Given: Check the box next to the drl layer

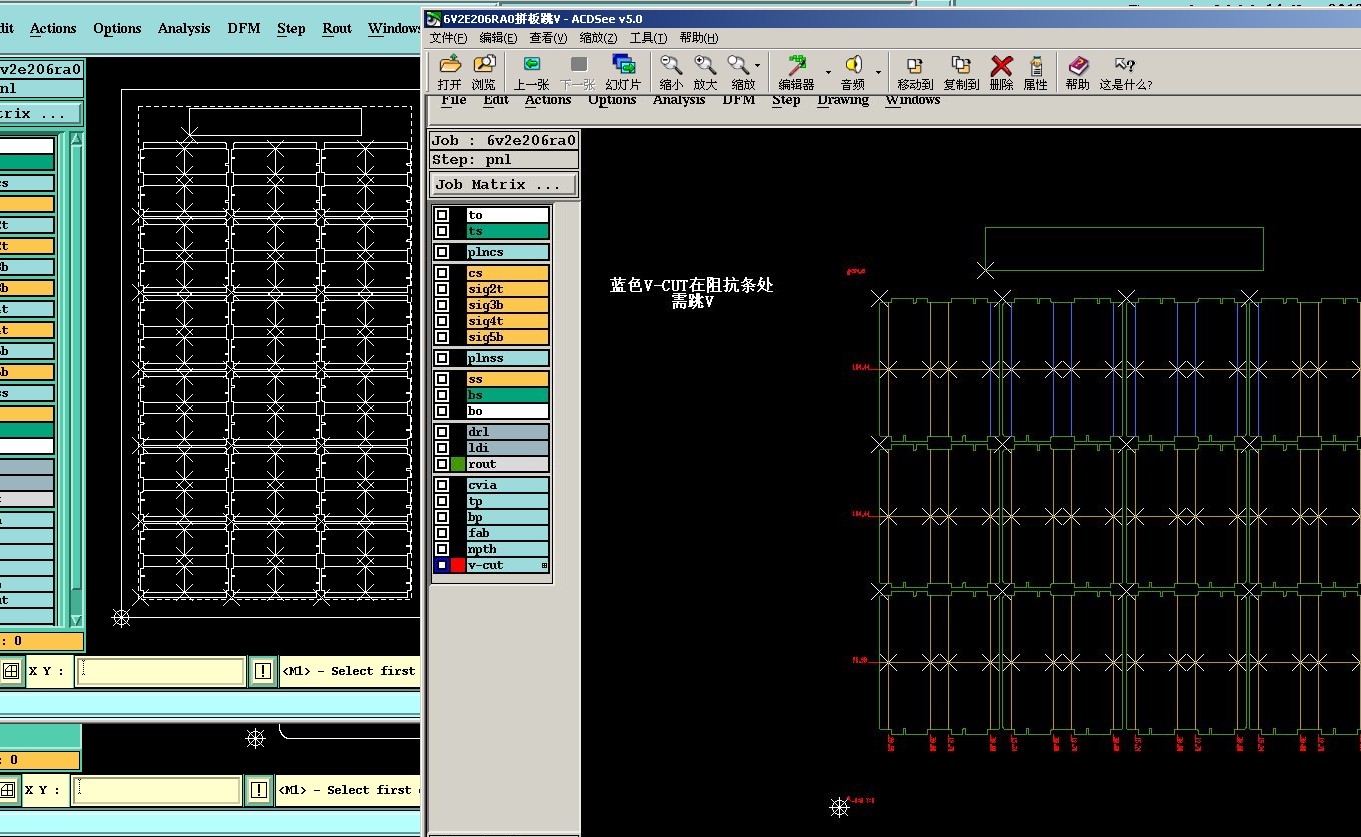Looking at the screenshot, I should pos(442,432).
